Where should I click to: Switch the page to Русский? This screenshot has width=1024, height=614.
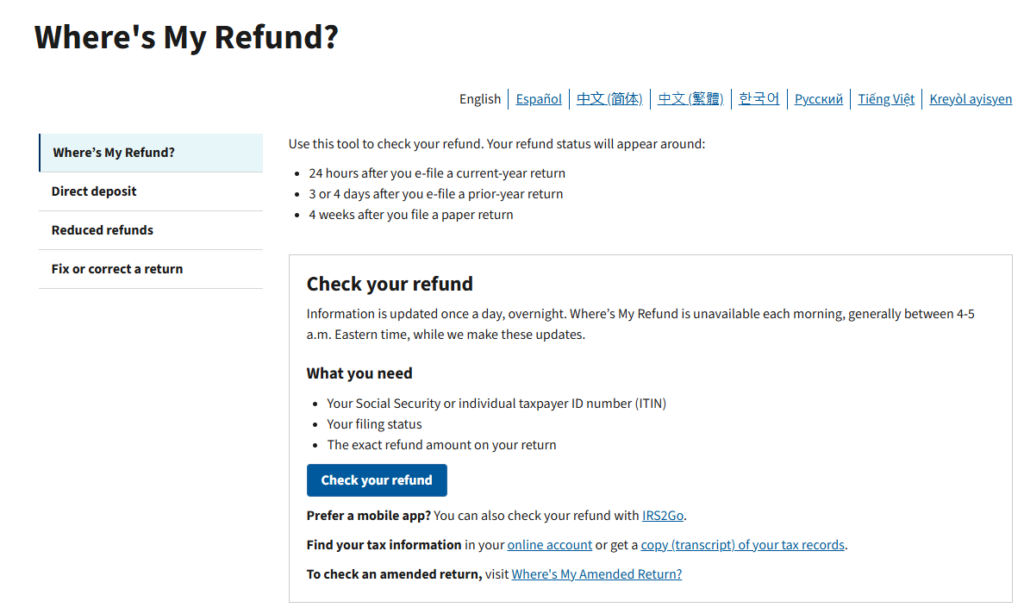click(x=818, y=98)
